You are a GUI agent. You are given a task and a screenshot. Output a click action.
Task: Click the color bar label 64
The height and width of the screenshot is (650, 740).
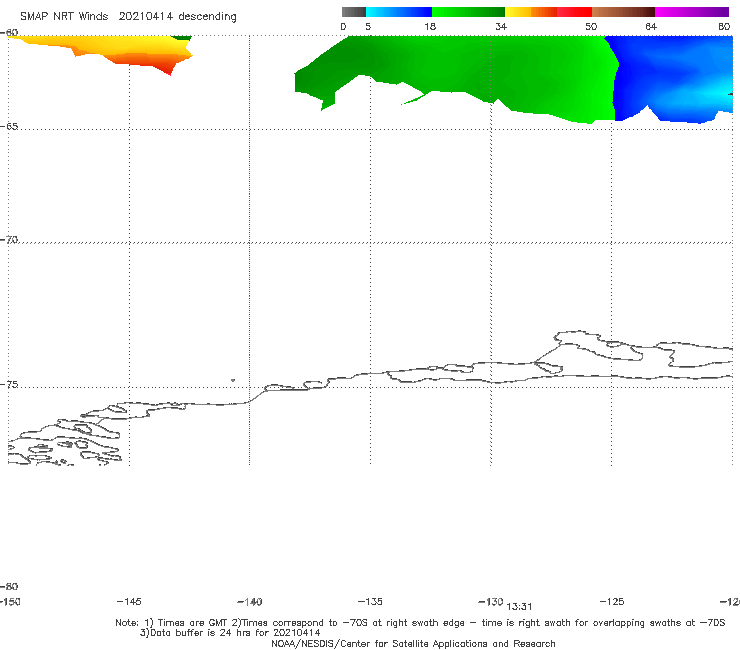pyautogui.click(x=651, y=26)
